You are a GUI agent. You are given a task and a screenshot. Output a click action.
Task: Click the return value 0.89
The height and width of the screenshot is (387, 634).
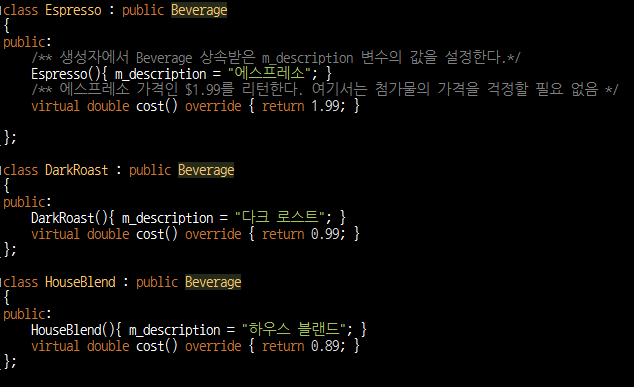coord(325,346)
